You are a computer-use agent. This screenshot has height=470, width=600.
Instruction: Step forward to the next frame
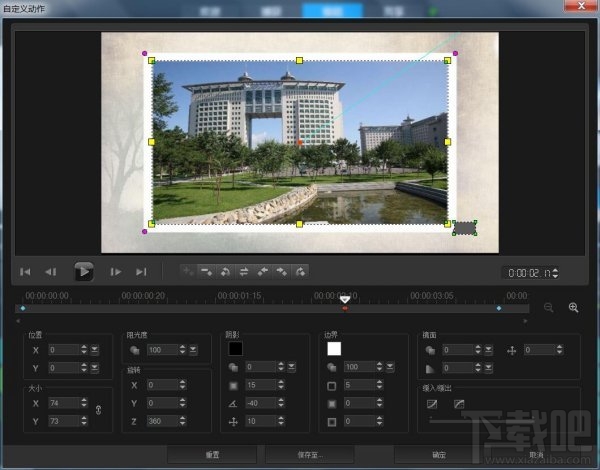tap(116, 271)
